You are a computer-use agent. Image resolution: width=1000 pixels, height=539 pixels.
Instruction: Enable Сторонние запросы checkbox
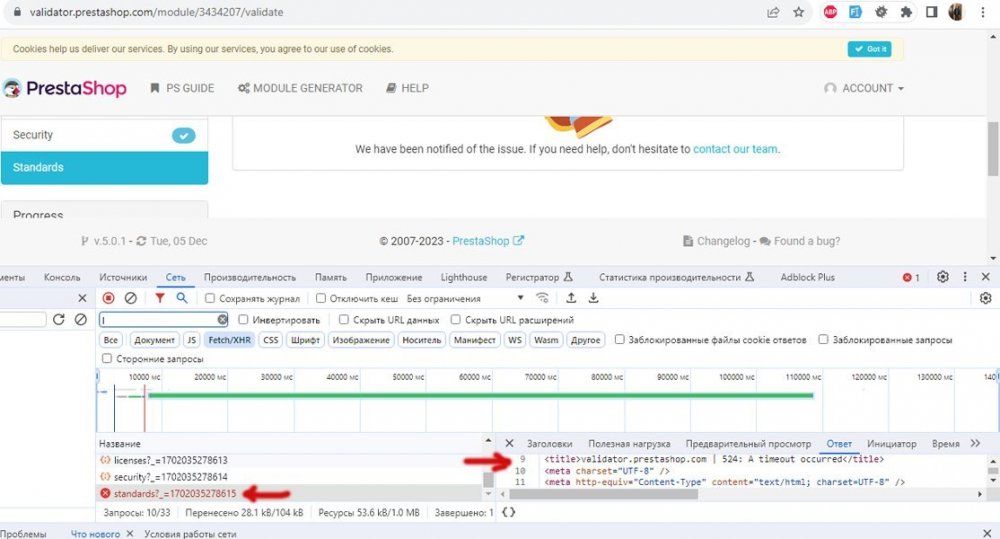[107, 358]
